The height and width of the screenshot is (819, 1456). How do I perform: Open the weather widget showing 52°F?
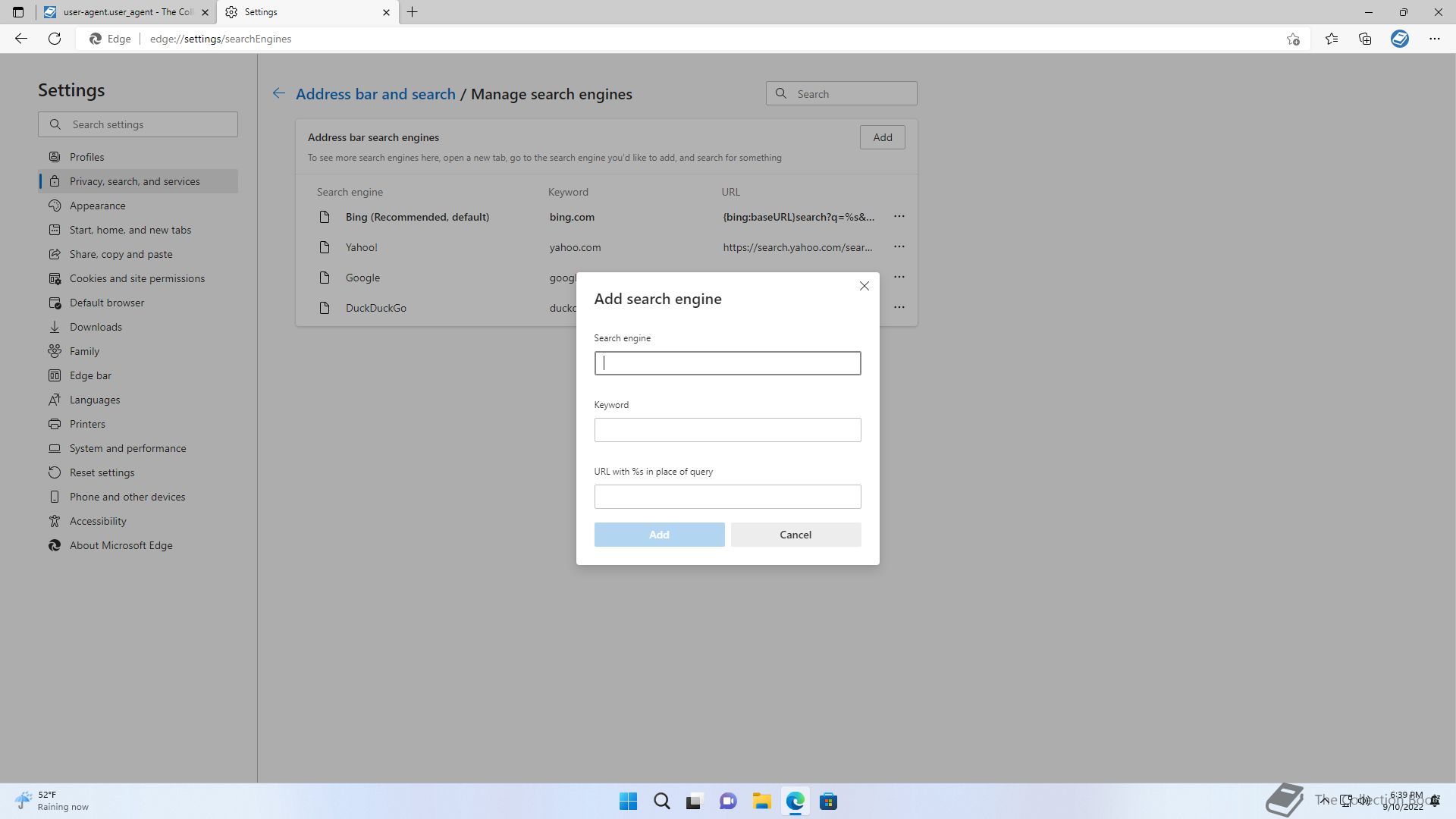pos(52,801)
